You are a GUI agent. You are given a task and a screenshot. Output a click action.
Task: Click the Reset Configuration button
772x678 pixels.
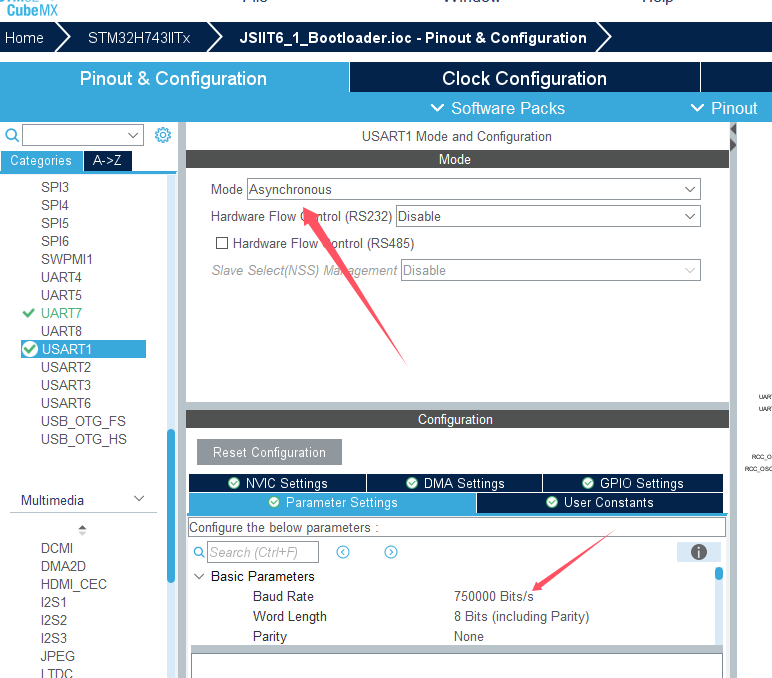pyautogui.click(x=269, y=452)
